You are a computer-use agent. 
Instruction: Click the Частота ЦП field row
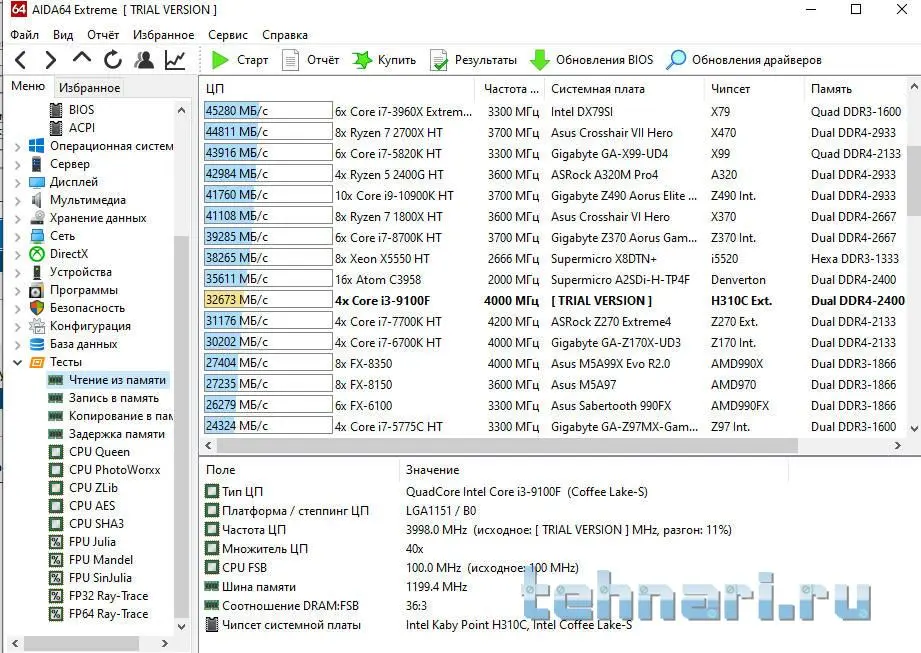tap(493, 530)
